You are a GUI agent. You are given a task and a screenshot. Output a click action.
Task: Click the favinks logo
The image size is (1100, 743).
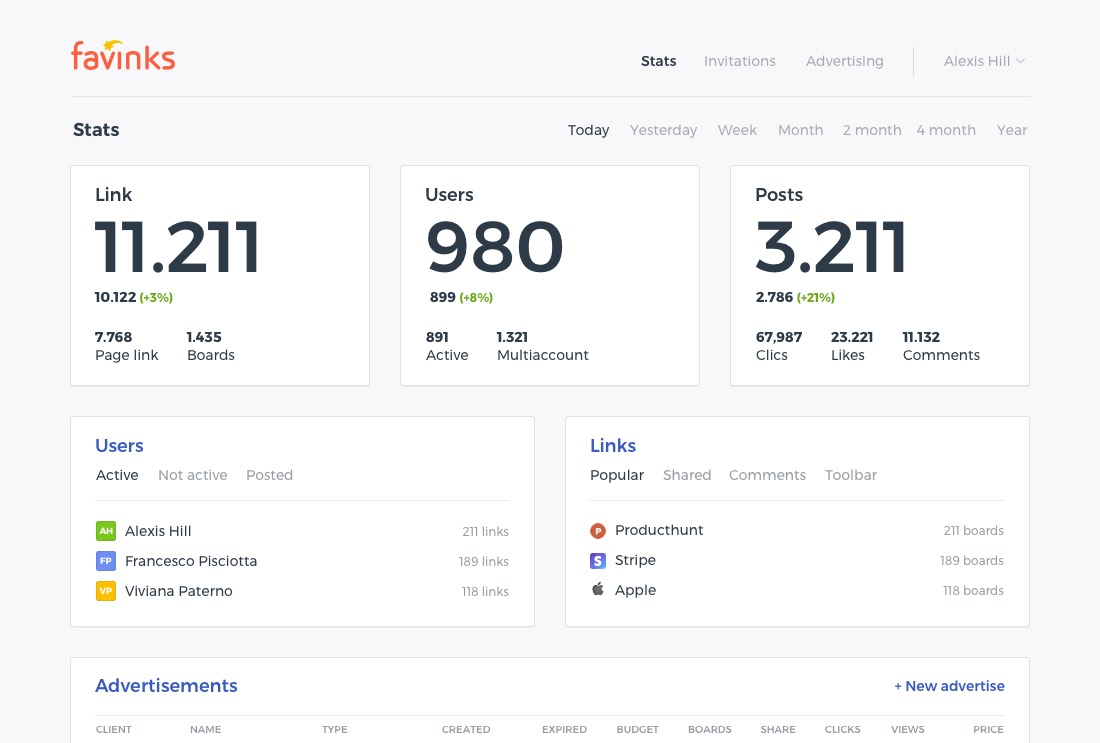pos(123,57)
